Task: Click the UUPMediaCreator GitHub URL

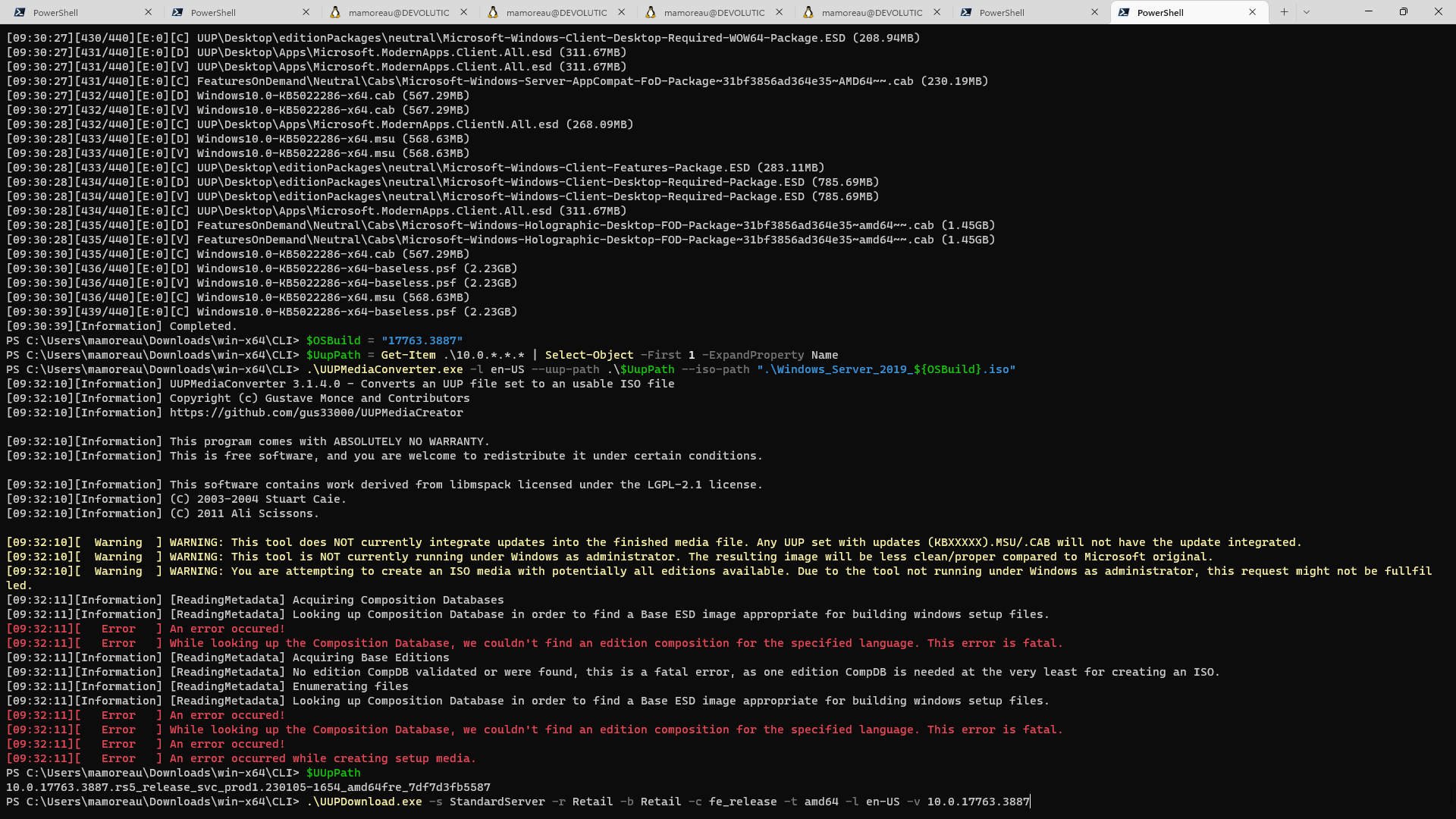Action: pyautogui.click(x=315, y=413)
